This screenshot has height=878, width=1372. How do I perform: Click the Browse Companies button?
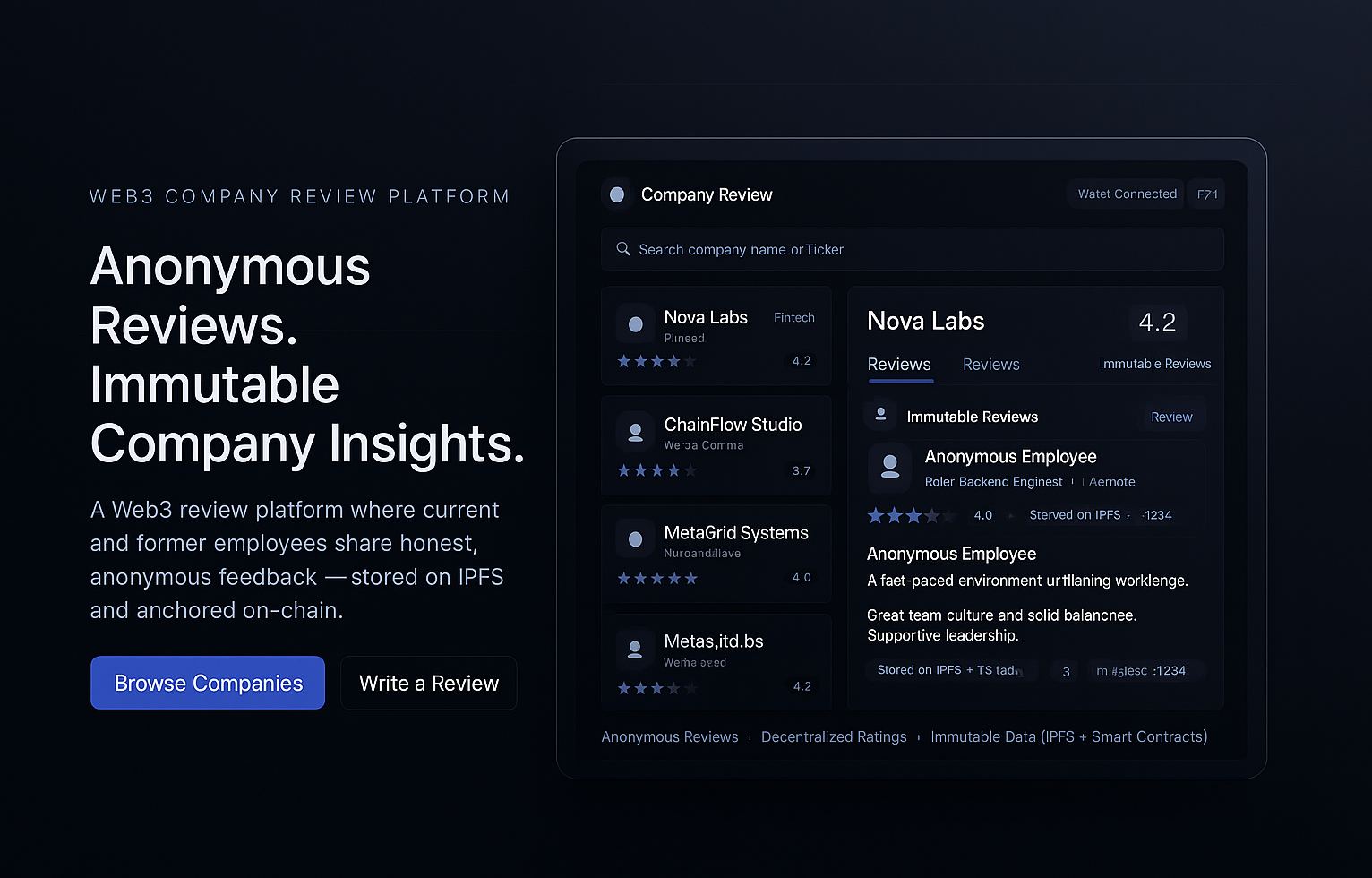207,683
